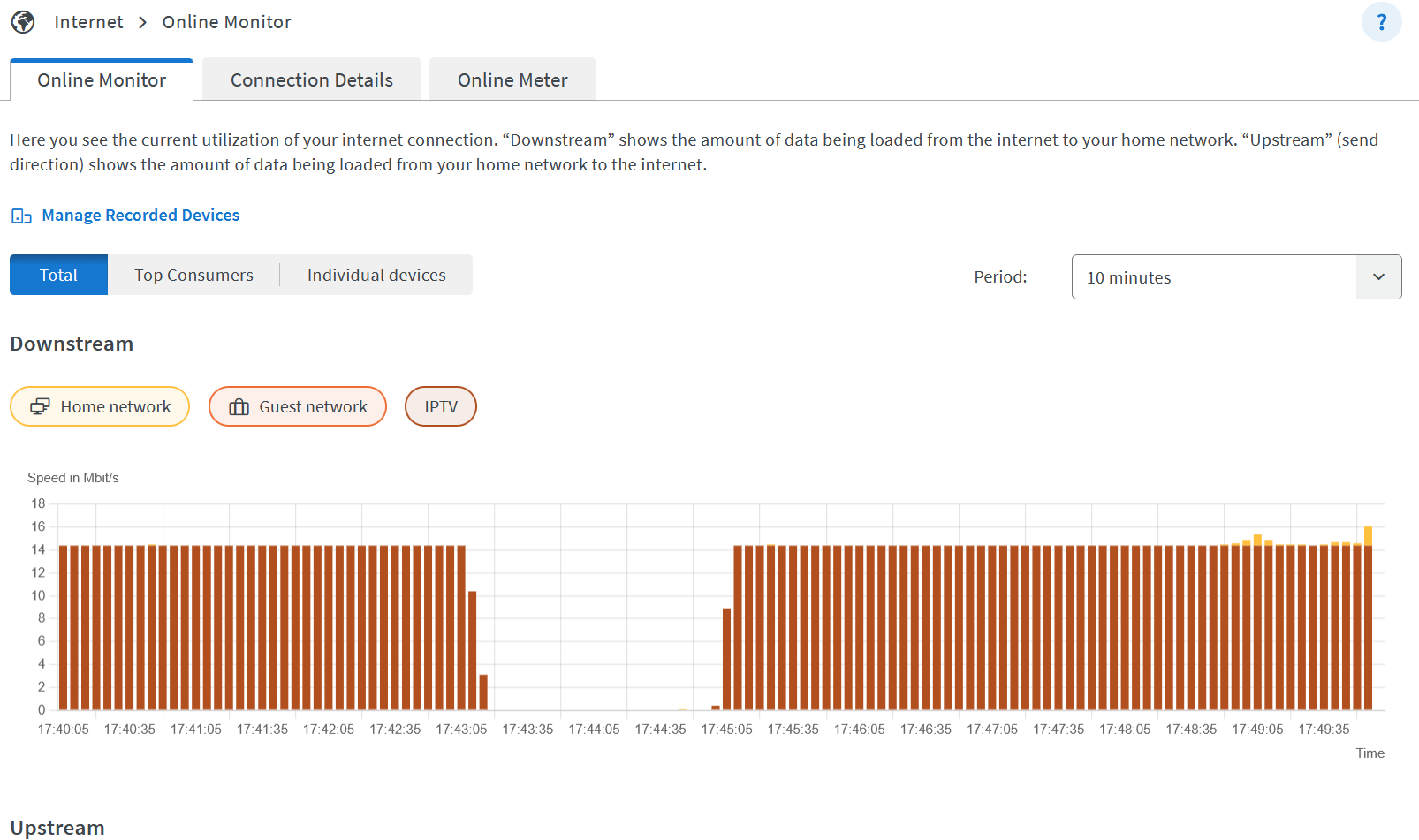Click the globe Internet icon
This screenshot has height=840, width=1419.
[x=23, y=22]
